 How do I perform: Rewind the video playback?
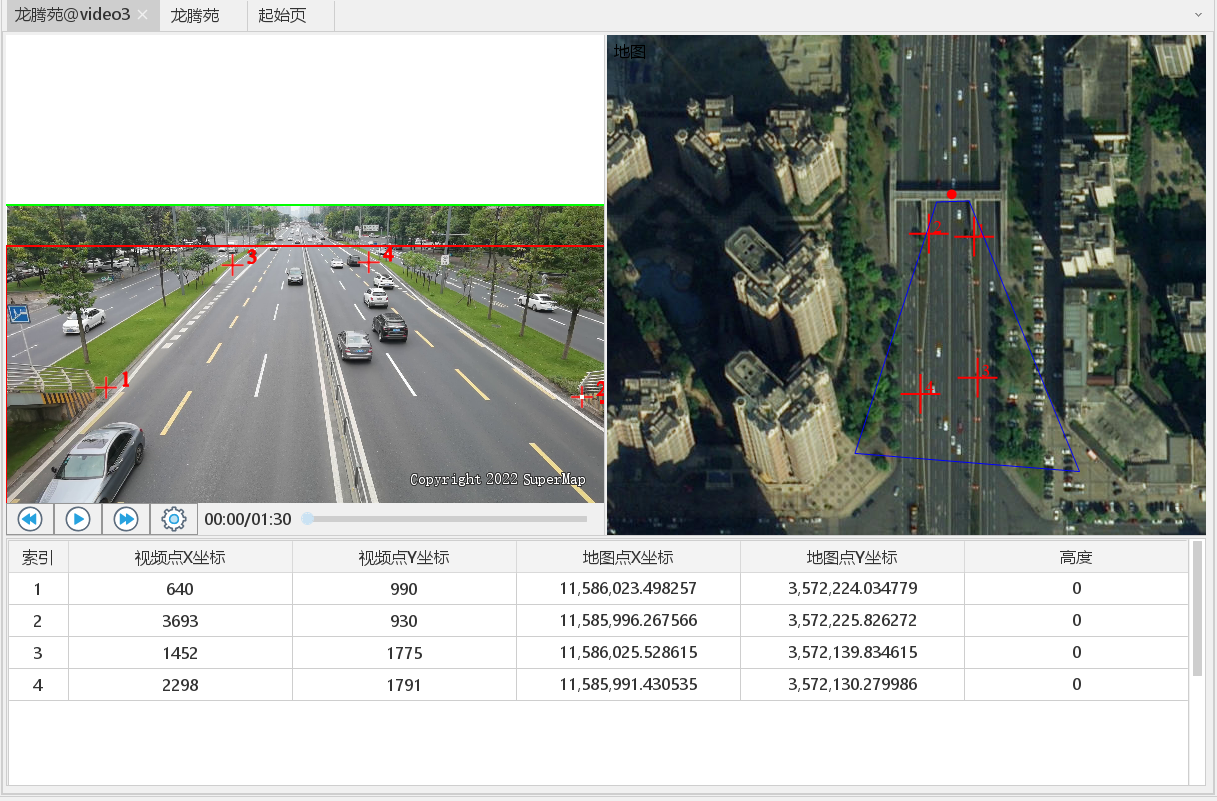[x=30, y=519]
